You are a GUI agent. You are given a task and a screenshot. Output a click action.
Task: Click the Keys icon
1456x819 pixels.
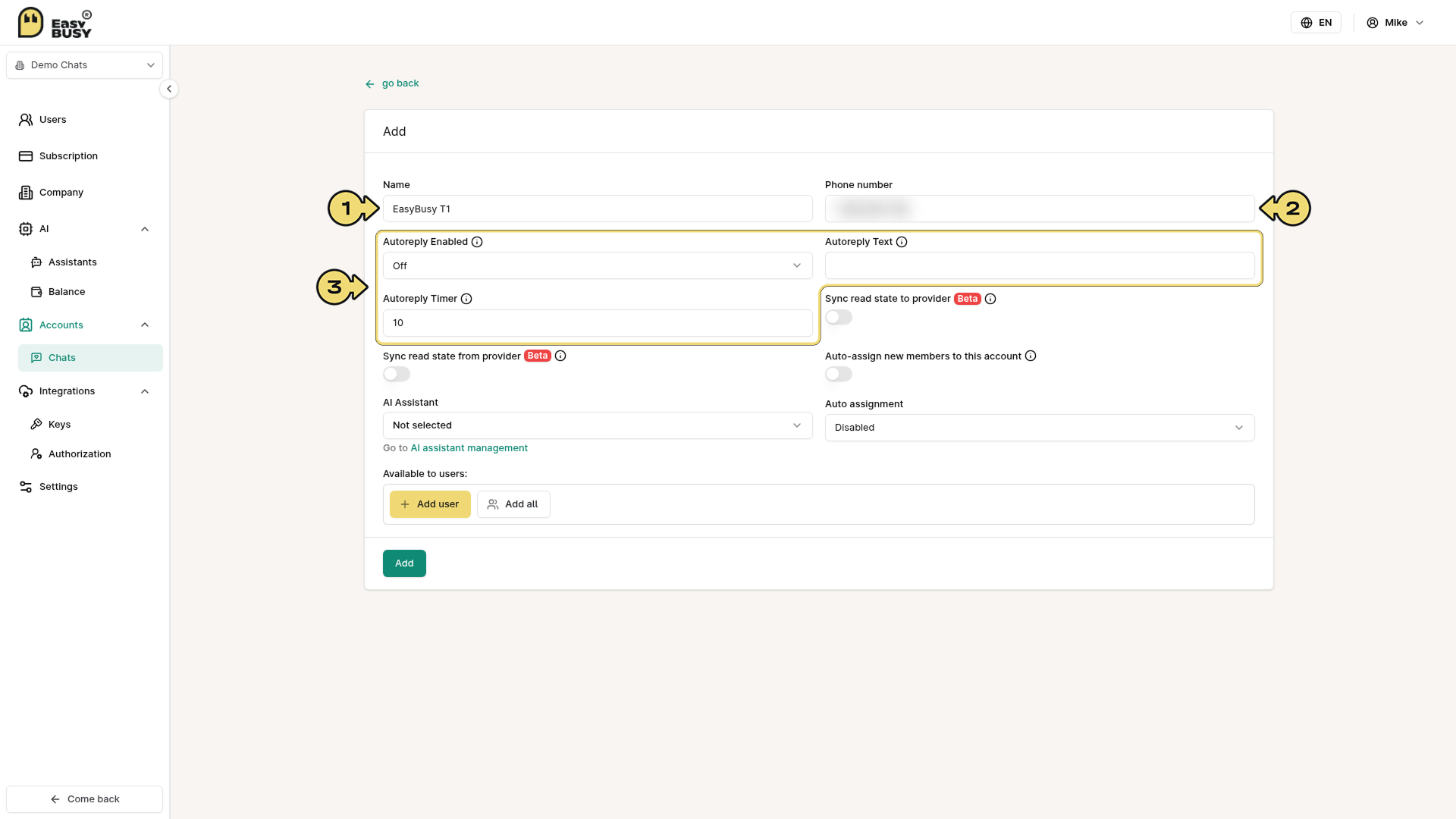tap(36, 425)
